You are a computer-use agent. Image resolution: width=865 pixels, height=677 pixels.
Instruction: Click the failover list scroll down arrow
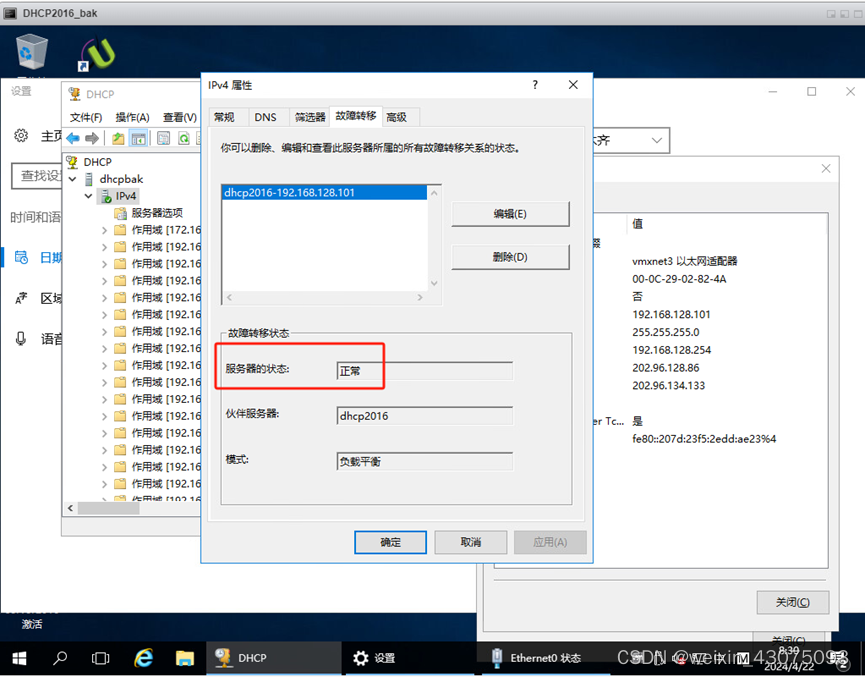(434, 284)
